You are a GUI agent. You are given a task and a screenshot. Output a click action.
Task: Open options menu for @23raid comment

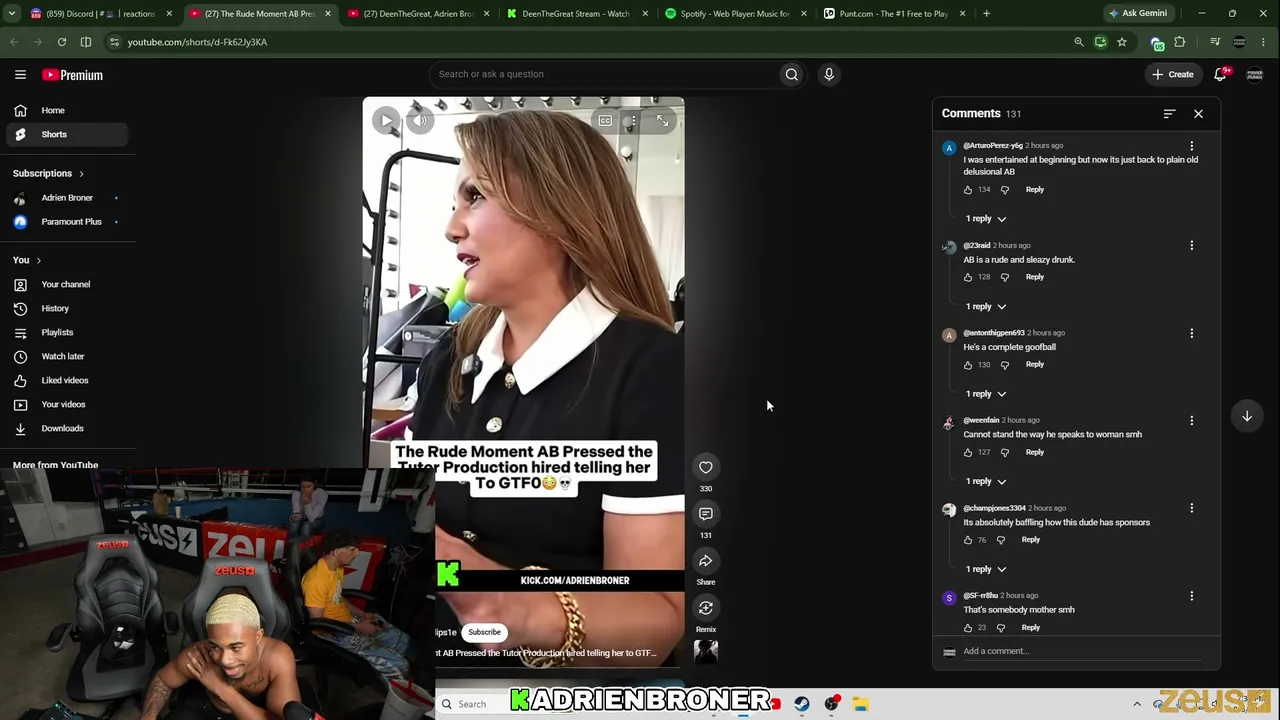point(1191,246)
